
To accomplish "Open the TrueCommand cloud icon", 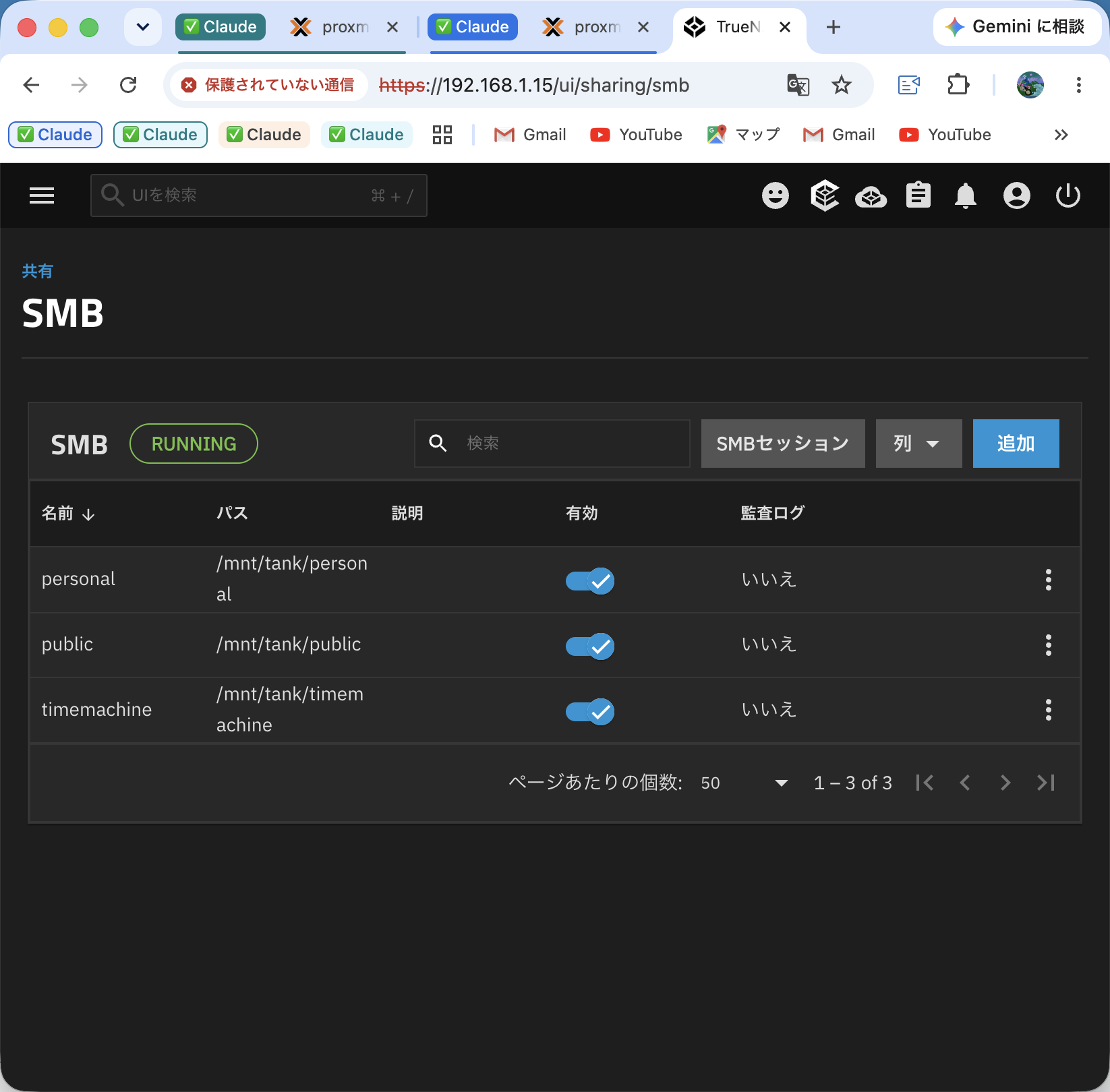I will pos(871,197).
